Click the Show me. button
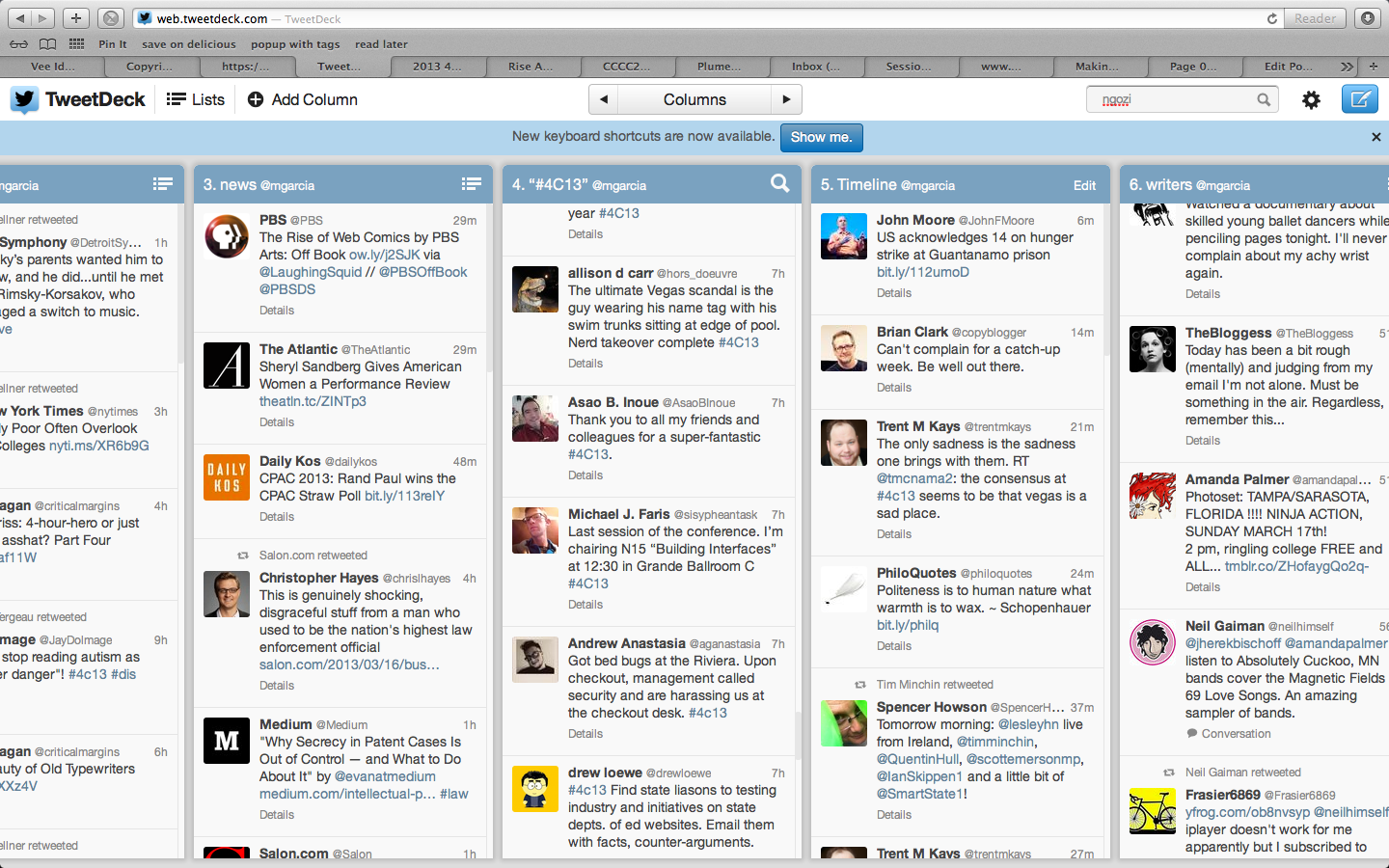 [x=821, y=137]
